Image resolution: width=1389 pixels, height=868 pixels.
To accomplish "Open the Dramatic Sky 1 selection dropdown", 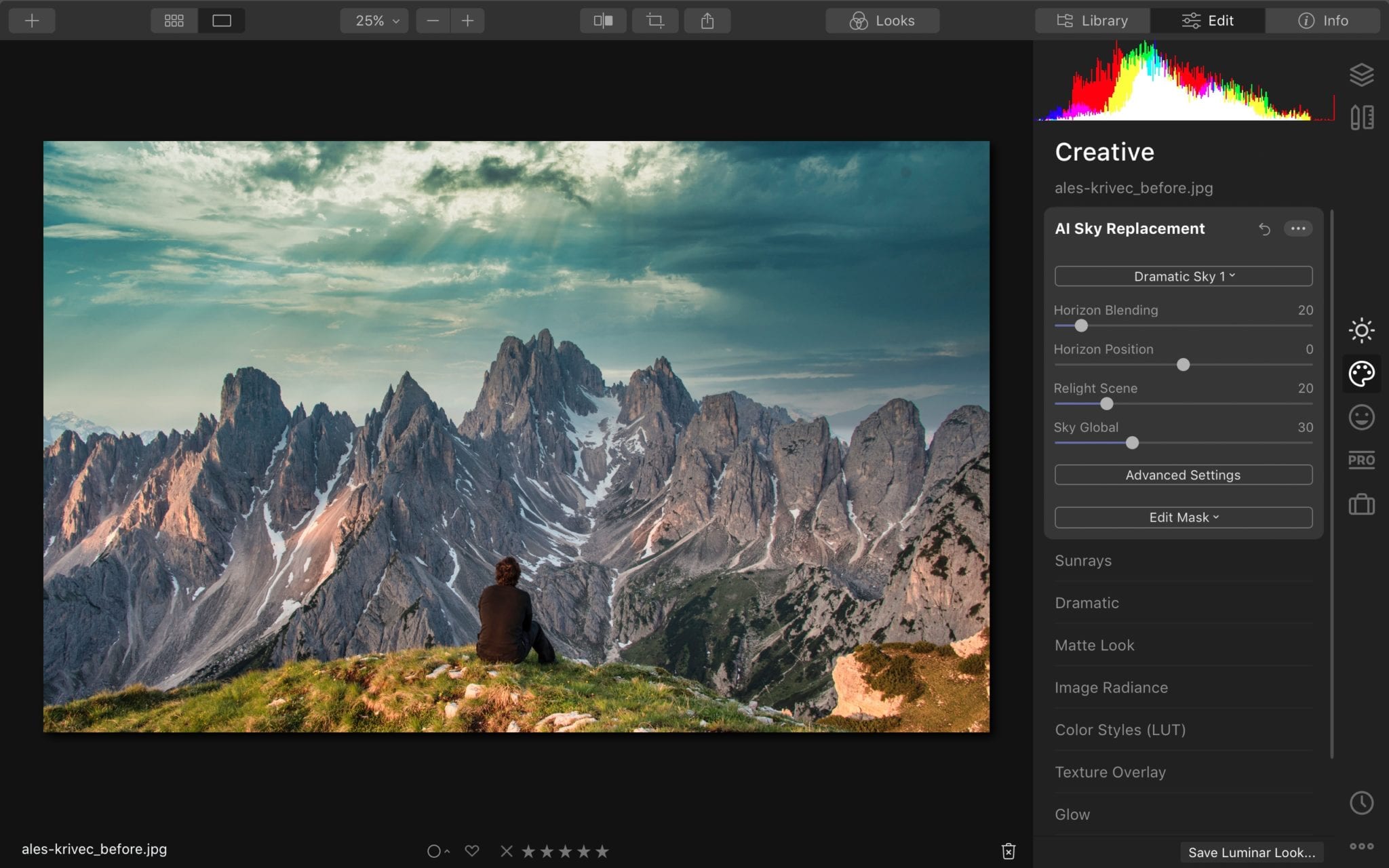I will (x=1183, y=276).
